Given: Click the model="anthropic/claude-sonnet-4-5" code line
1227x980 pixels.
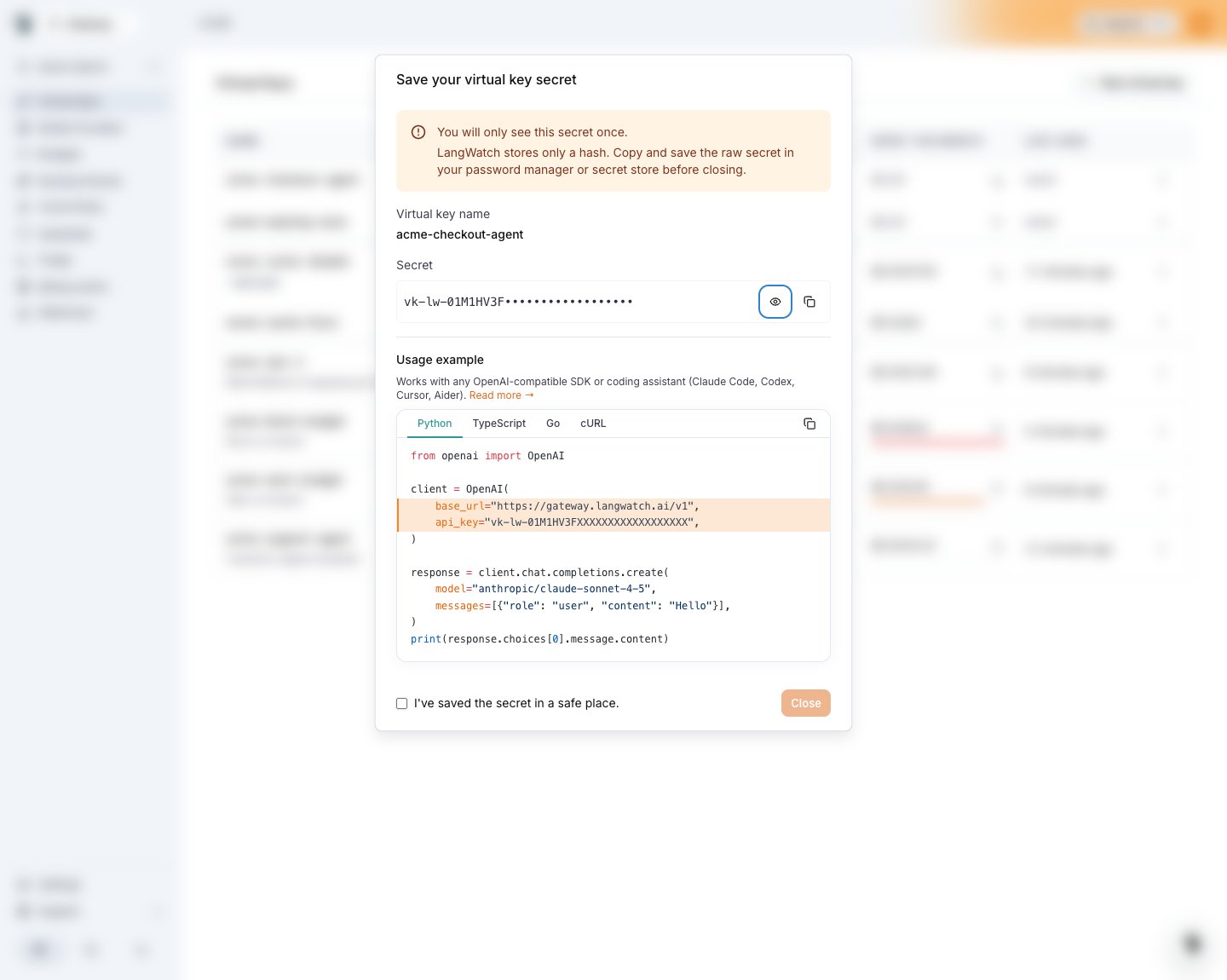Looking at the screenshot, I should (x=545, y=589).
